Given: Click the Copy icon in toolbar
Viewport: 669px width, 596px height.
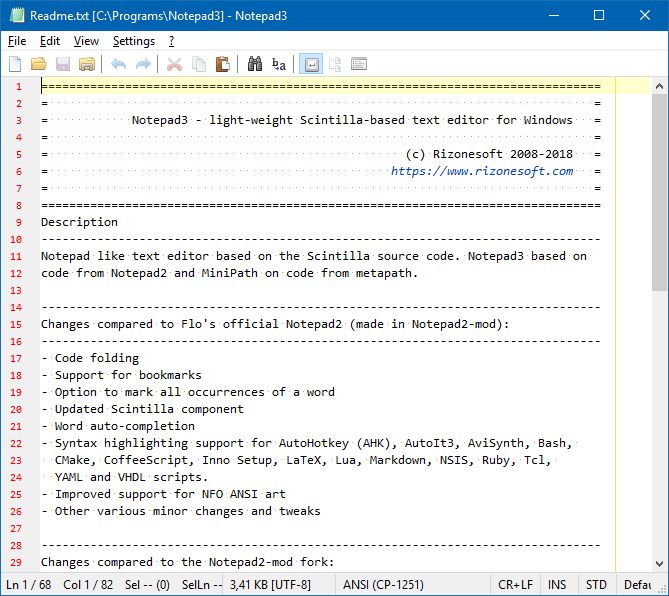Looking at the screenshot, I should pyautogui.click(x=198, y=64).
